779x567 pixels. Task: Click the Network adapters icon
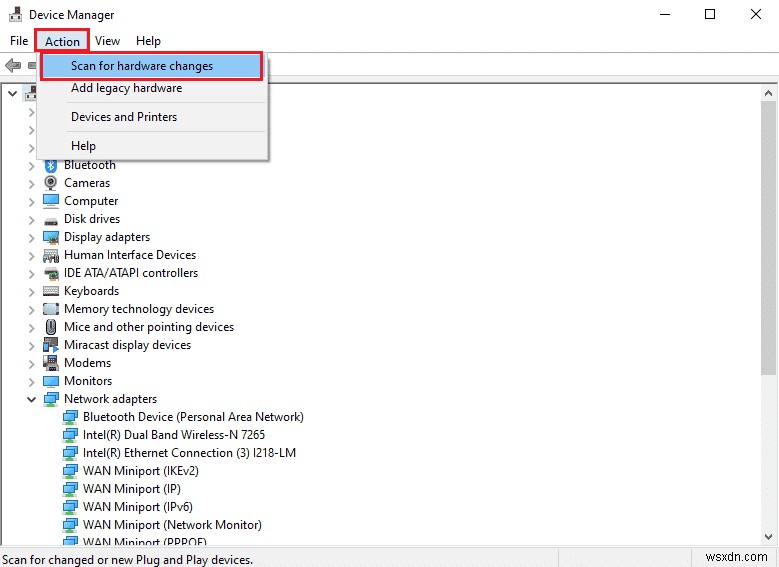[x=51, y=399]
